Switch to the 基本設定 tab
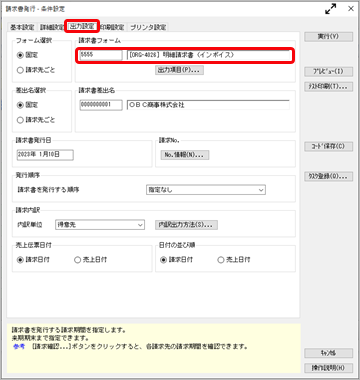This screenshot has height=380, width=360. coord(22,27)
